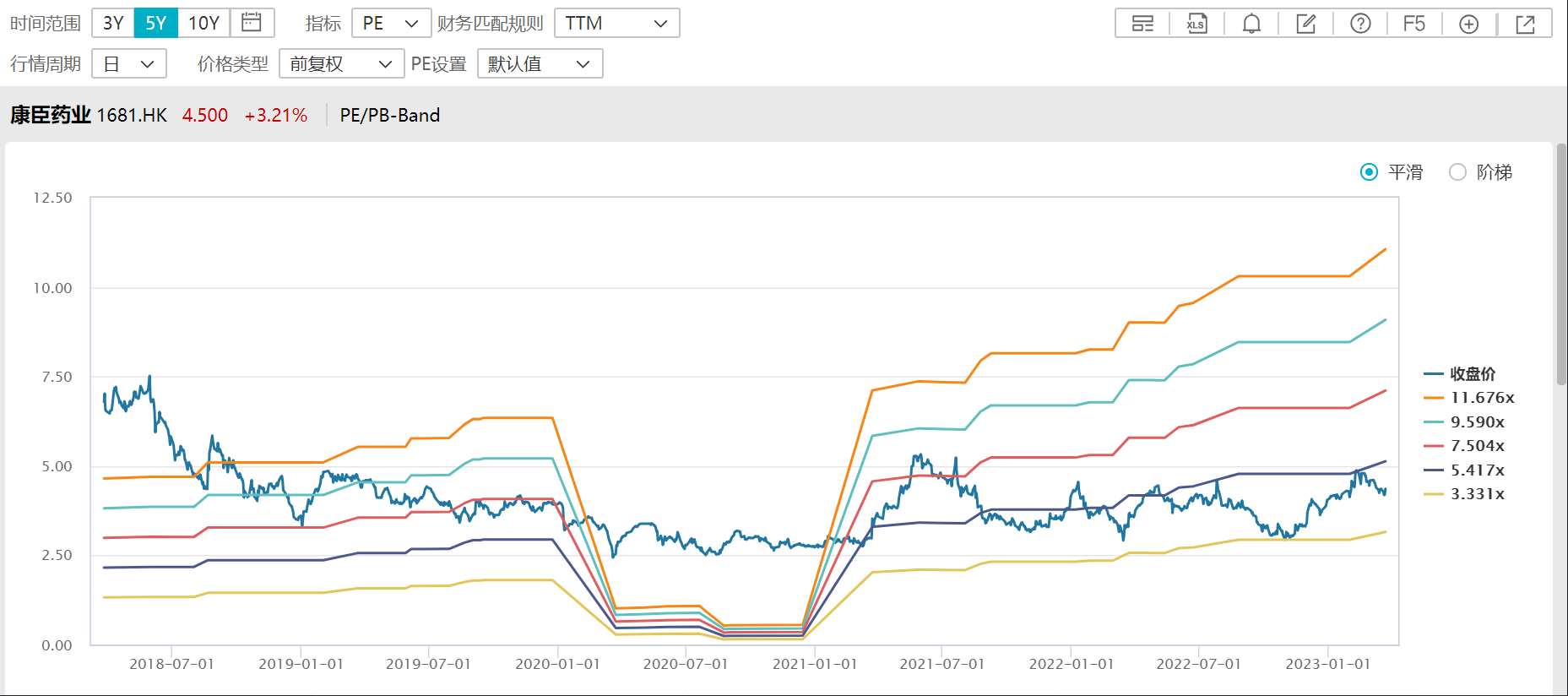1568x696 pixels.
Task: Open the custom date range calendar icon
Action: 252,23
